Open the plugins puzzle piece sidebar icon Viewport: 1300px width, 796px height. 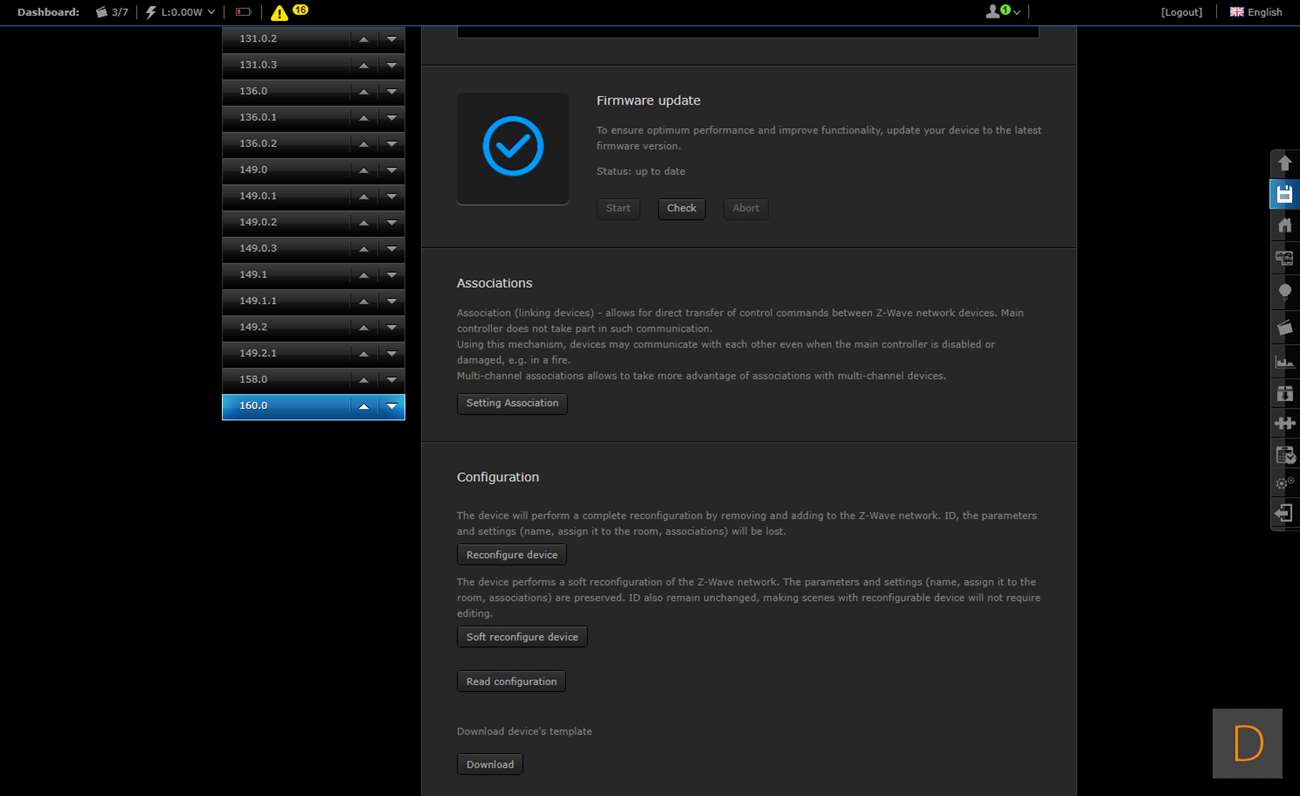tap(1284, 423)
